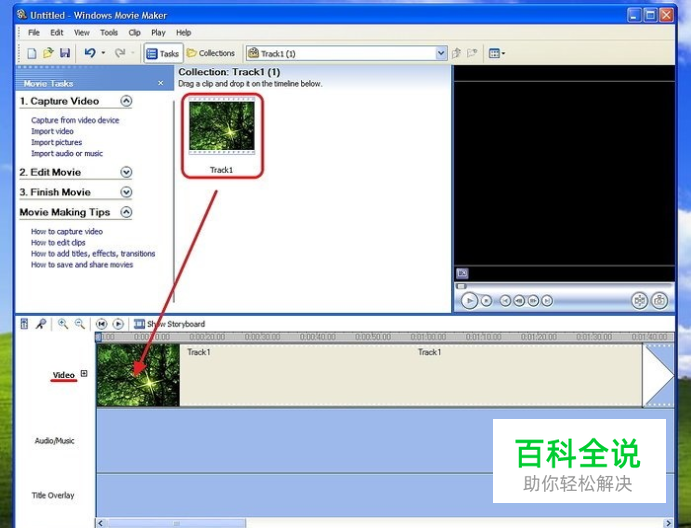Open the Edit menu
Image resolution: width=691 pixels, height=528 pixels.
pyautogui.click(x=56, y=33)
